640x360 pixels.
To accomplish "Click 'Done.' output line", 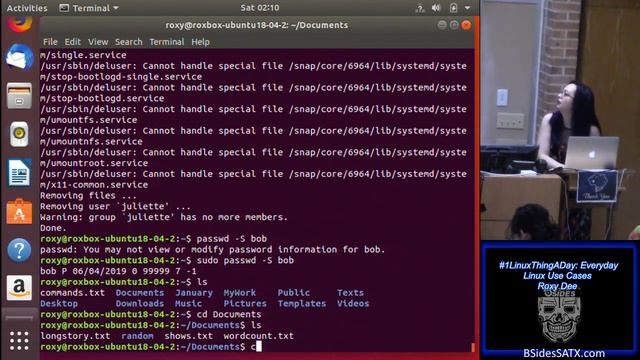I will pos(53,228).
